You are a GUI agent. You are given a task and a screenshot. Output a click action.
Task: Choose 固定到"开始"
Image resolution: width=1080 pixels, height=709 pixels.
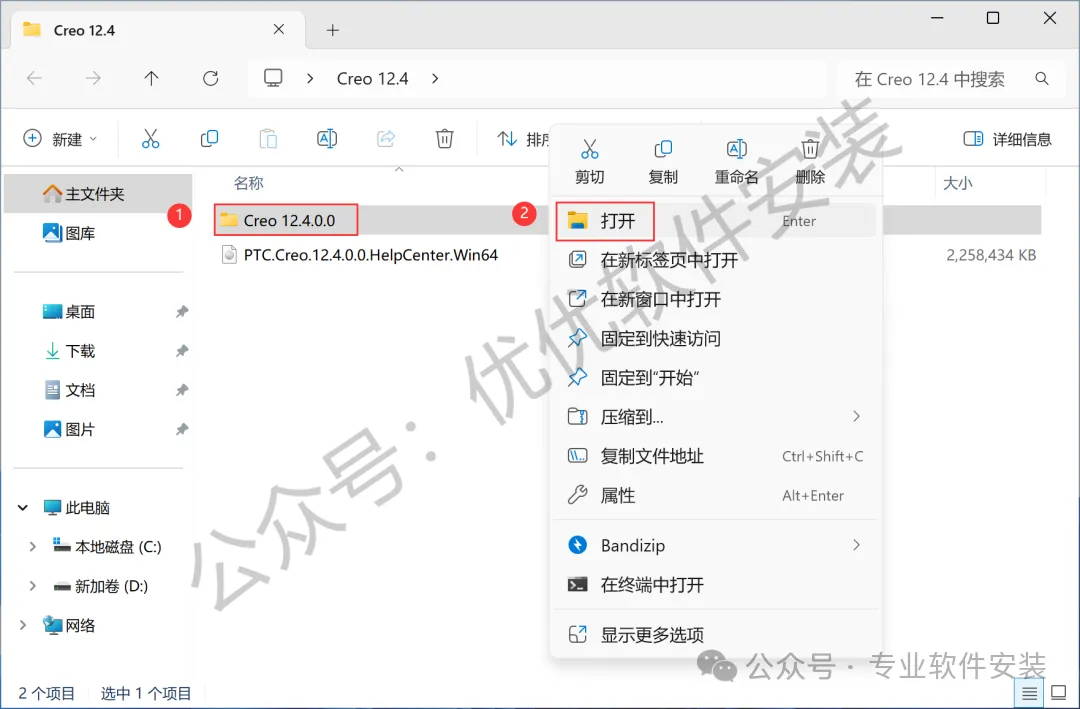click(716, 378)
